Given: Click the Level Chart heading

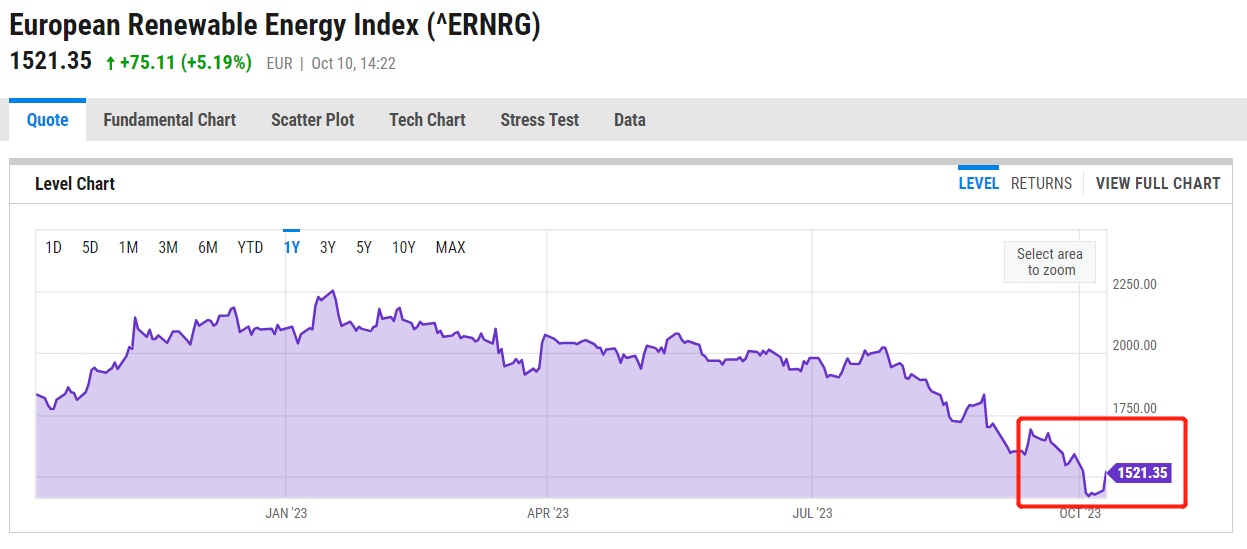Looking at the screenshot, I should (x=75, y=184).
